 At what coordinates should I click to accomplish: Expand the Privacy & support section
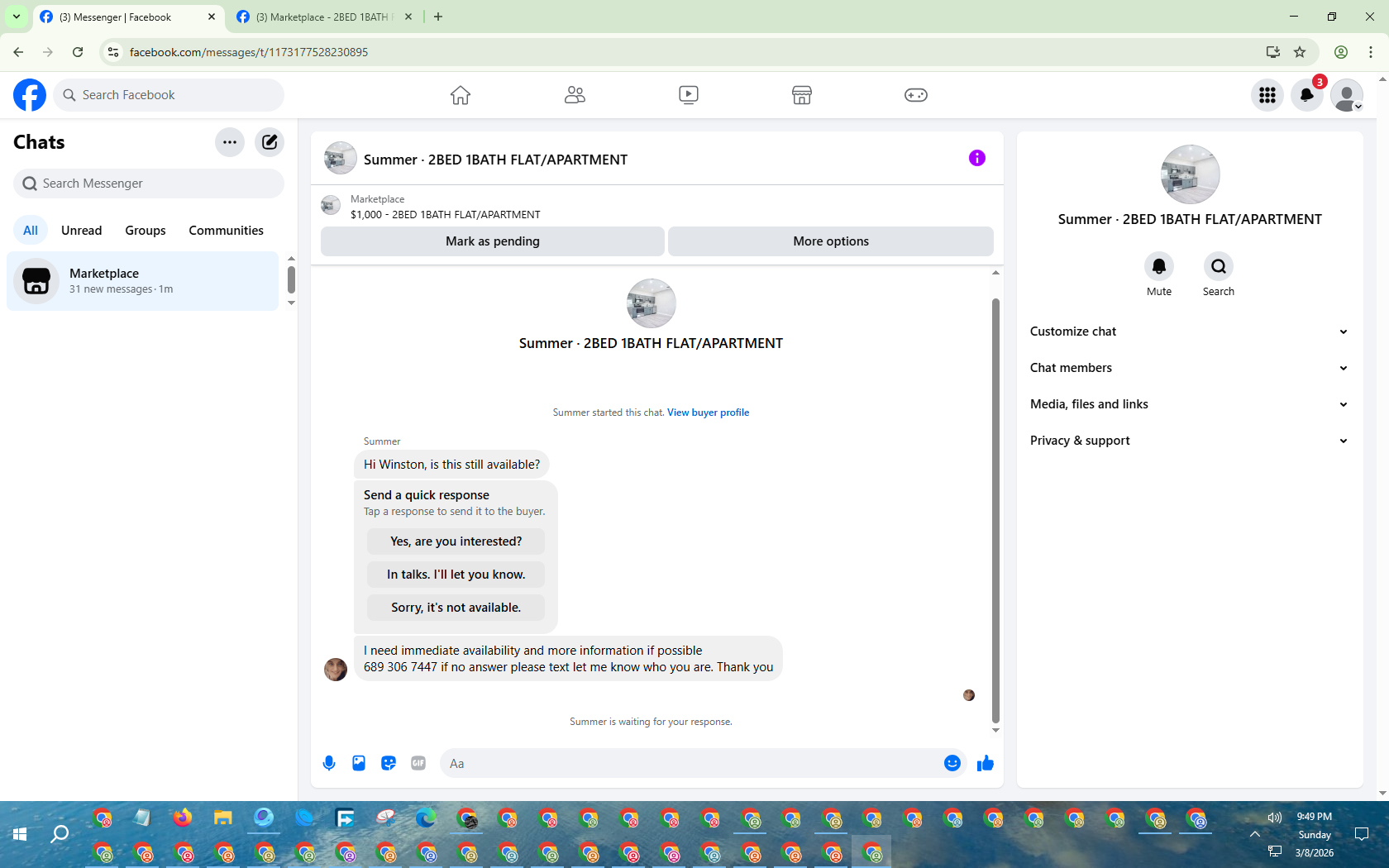tap(1190, 441)
